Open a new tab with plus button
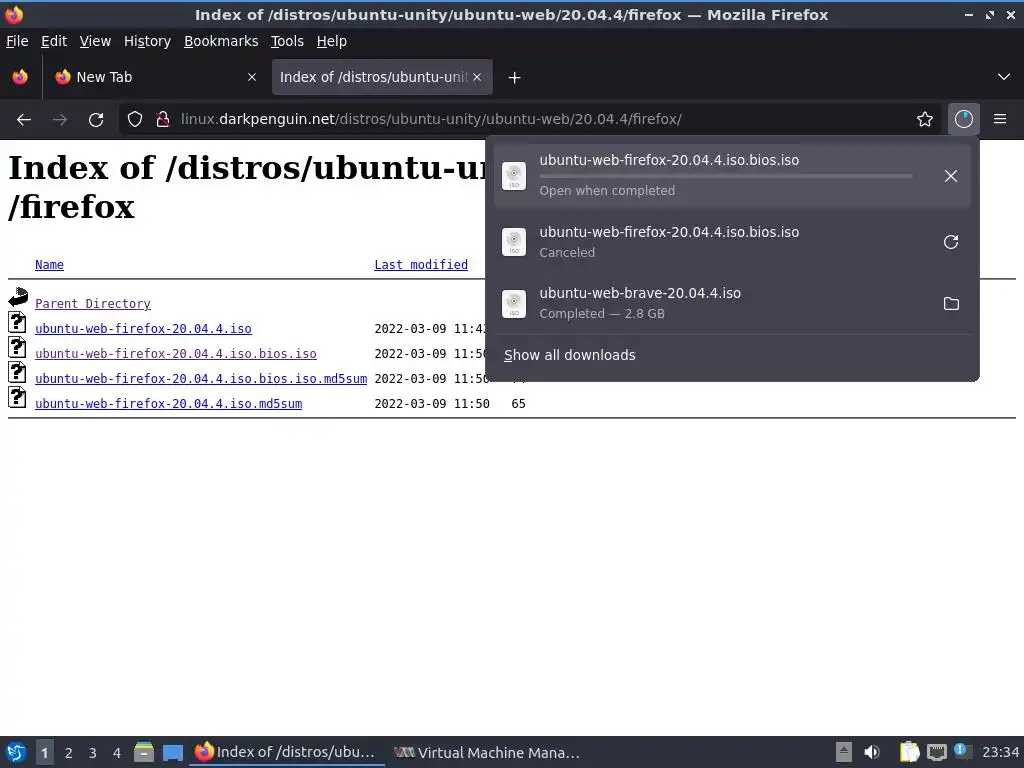 point(515,78)
